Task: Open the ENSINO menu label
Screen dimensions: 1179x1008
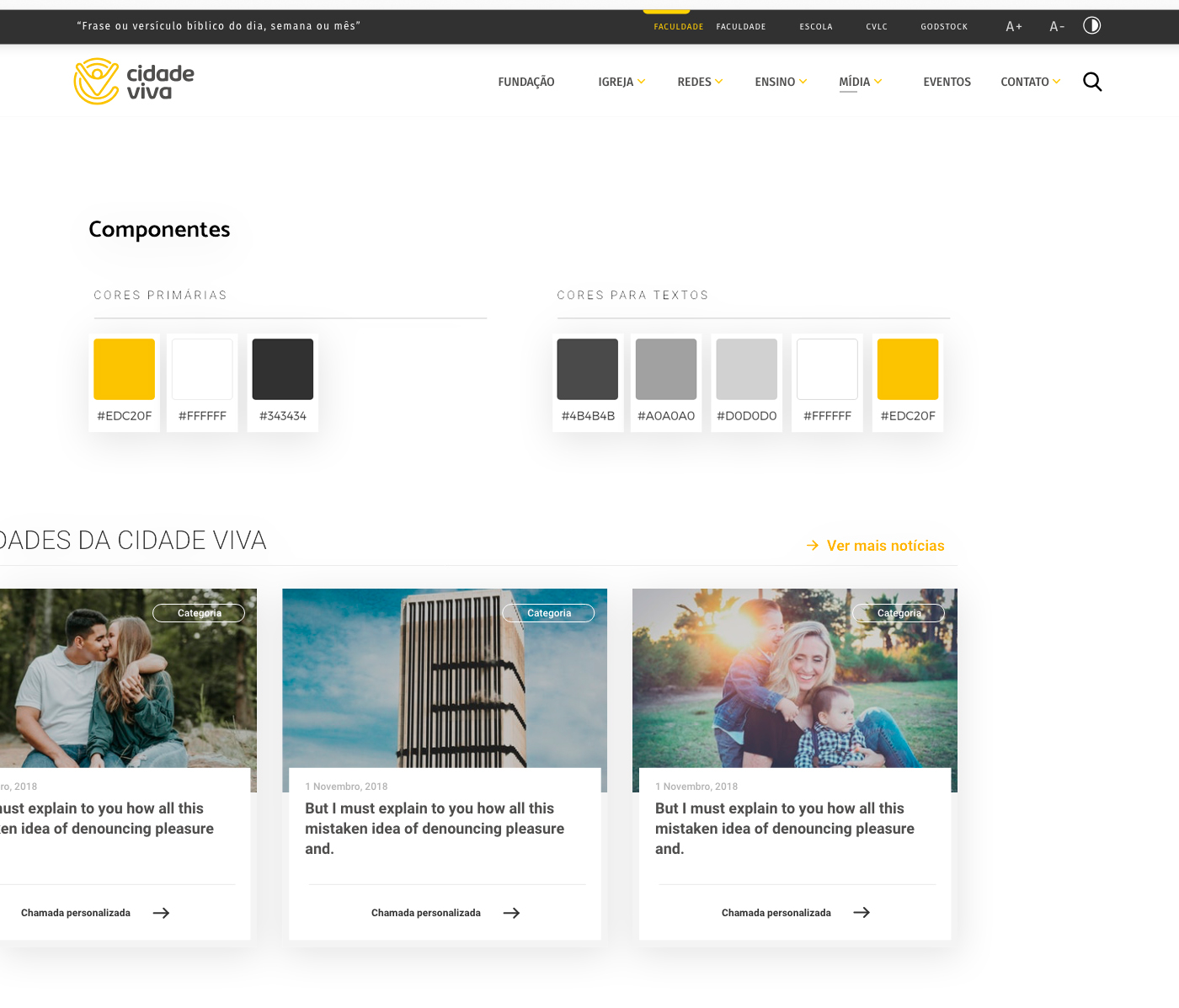Action: [x=775, y=82]
